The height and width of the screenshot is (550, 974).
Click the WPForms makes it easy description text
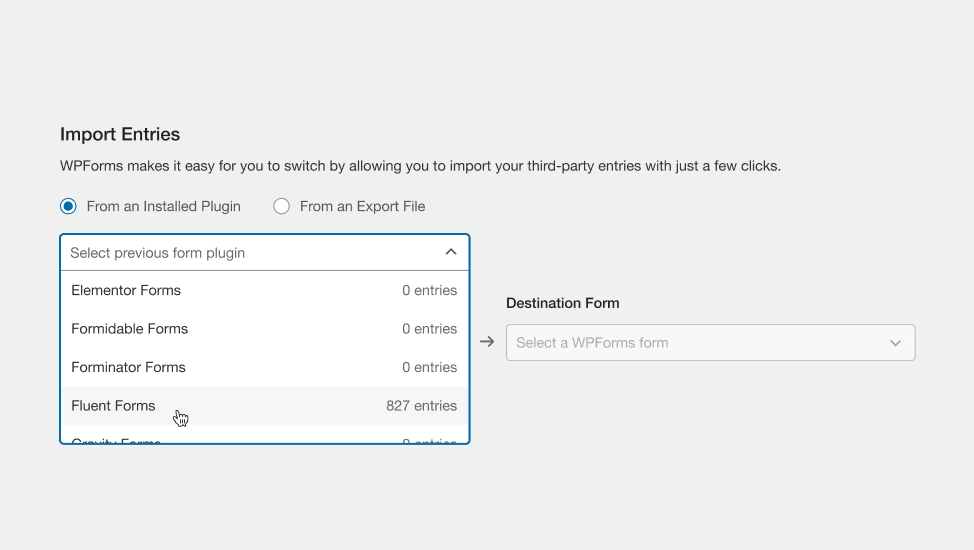pyautogui.click(x=421, y=166)
